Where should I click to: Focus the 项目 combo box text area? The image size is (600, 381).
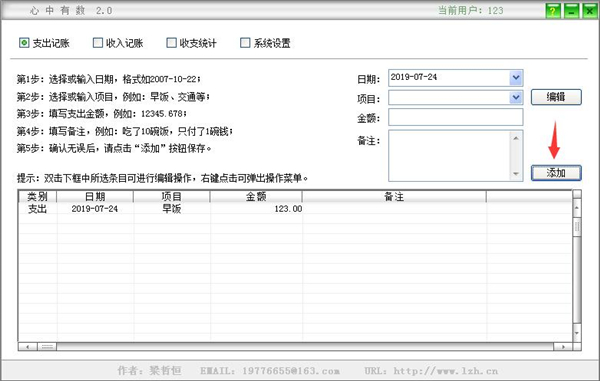449,98
